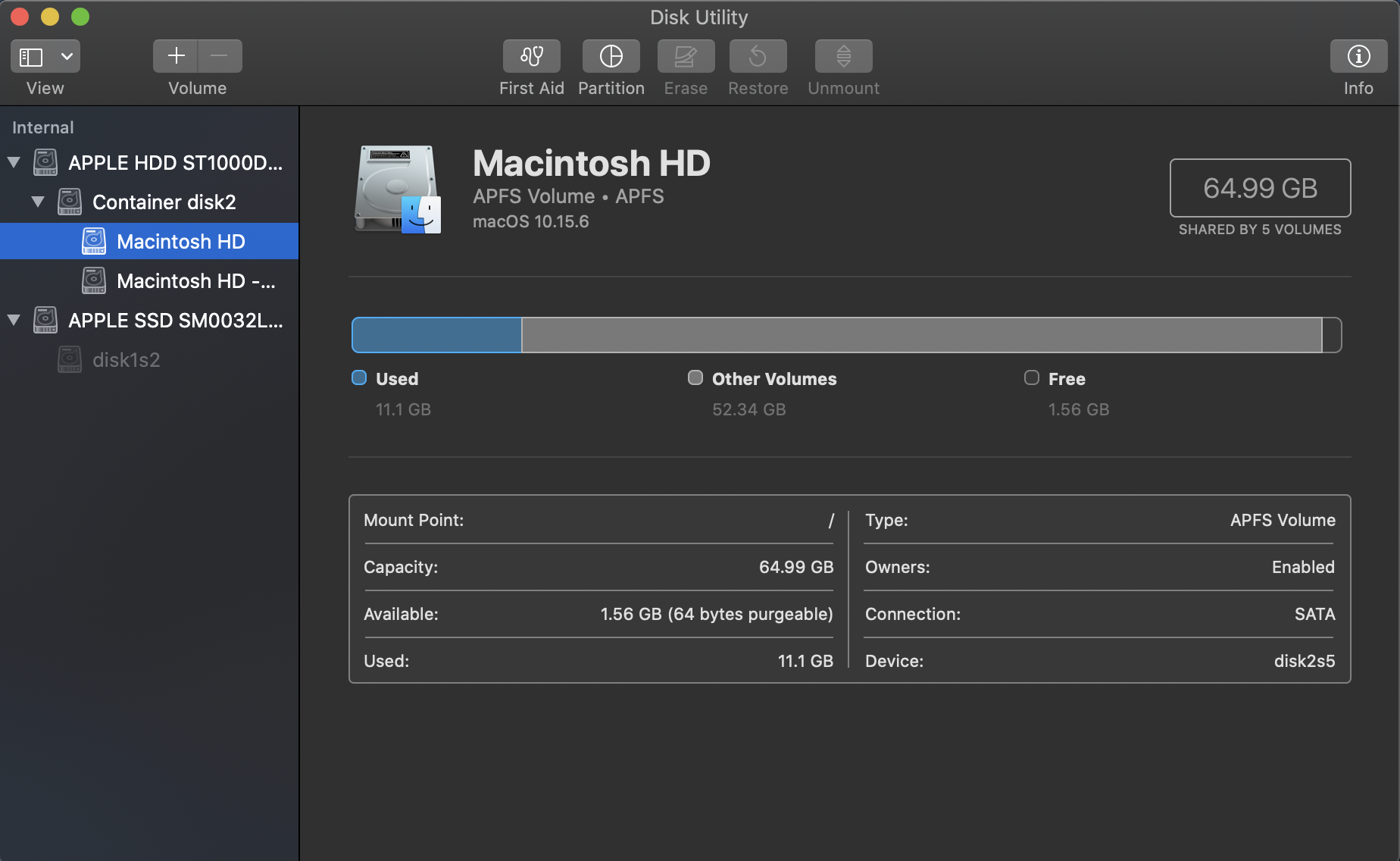Click the blue Used legend swatch
The image size is (1400, 861).
click(x=359, y=377)
